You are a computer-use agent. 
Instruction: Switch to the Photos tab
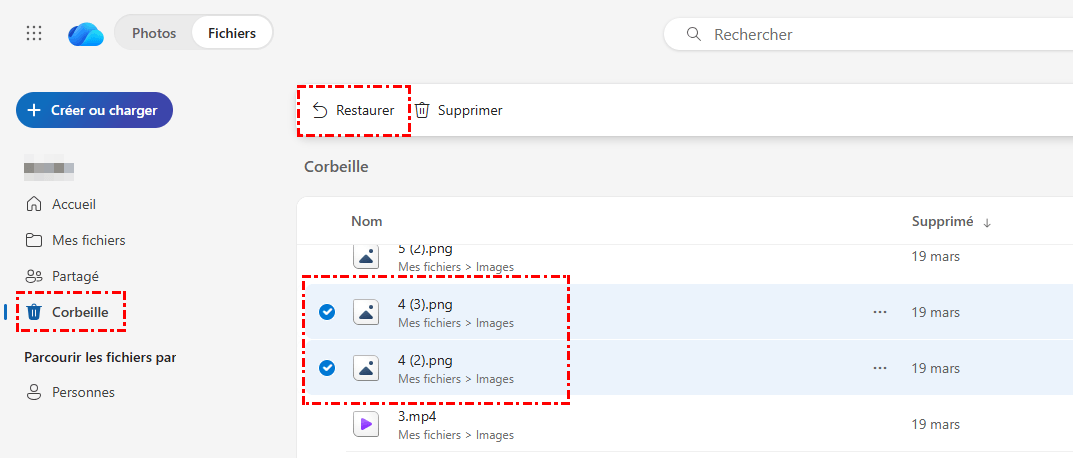tap(154, 33)
